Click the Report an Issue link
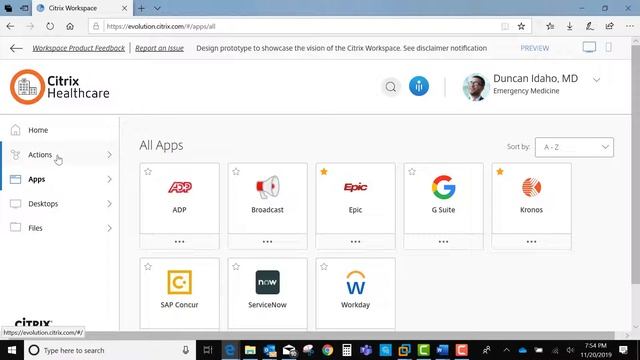This screenshot has height=360, width=640. [x=160, y=48]
